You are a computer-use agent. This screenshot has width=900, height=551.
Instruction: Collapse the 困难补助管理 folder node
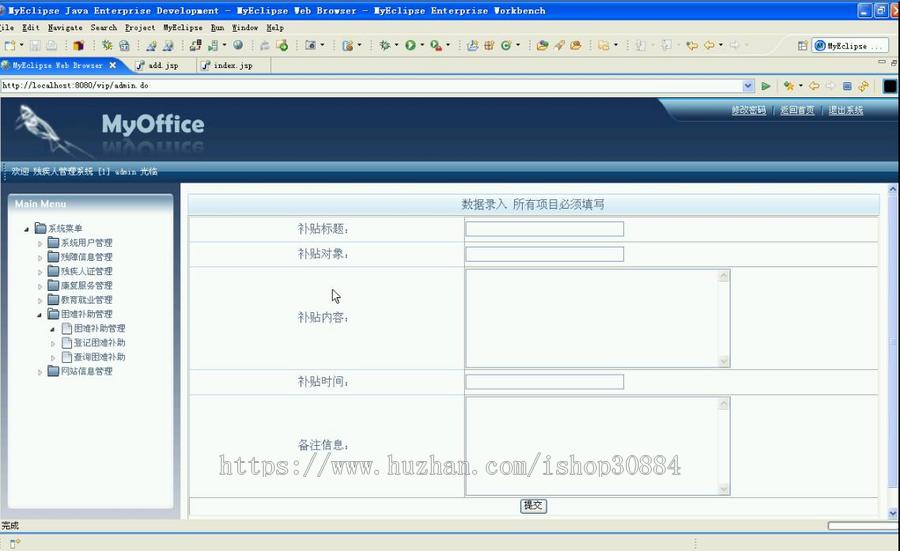pyautogui.click(x=40, y=315)
